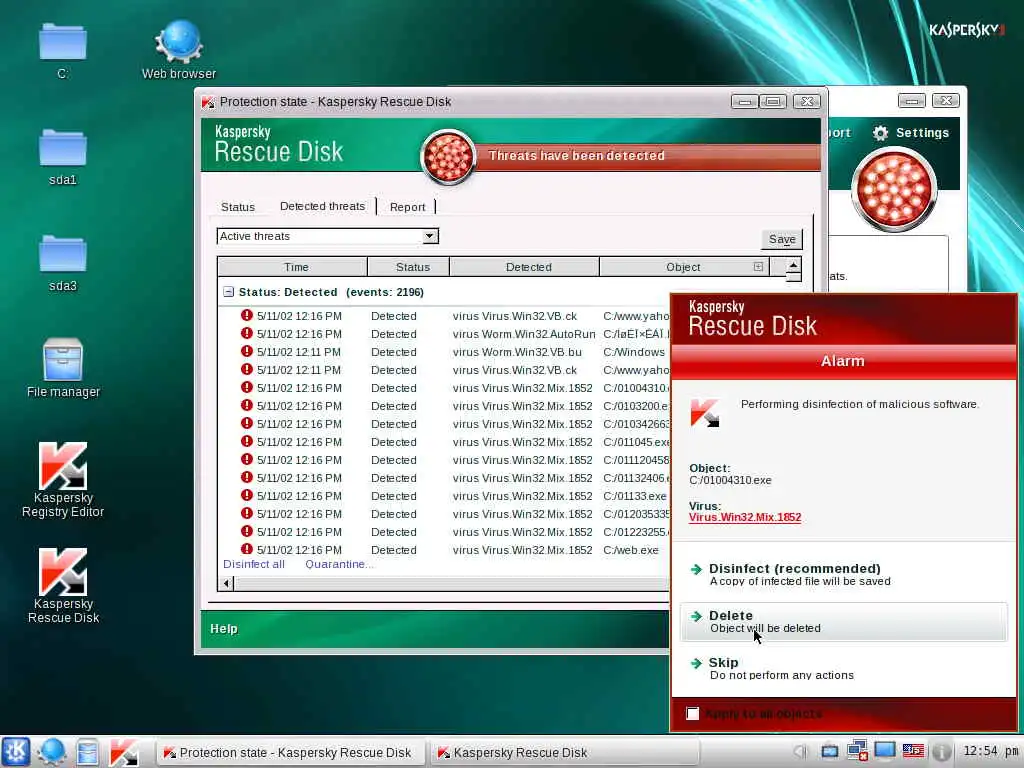
Task: Click the Save button
Action: tap(782, 239)
